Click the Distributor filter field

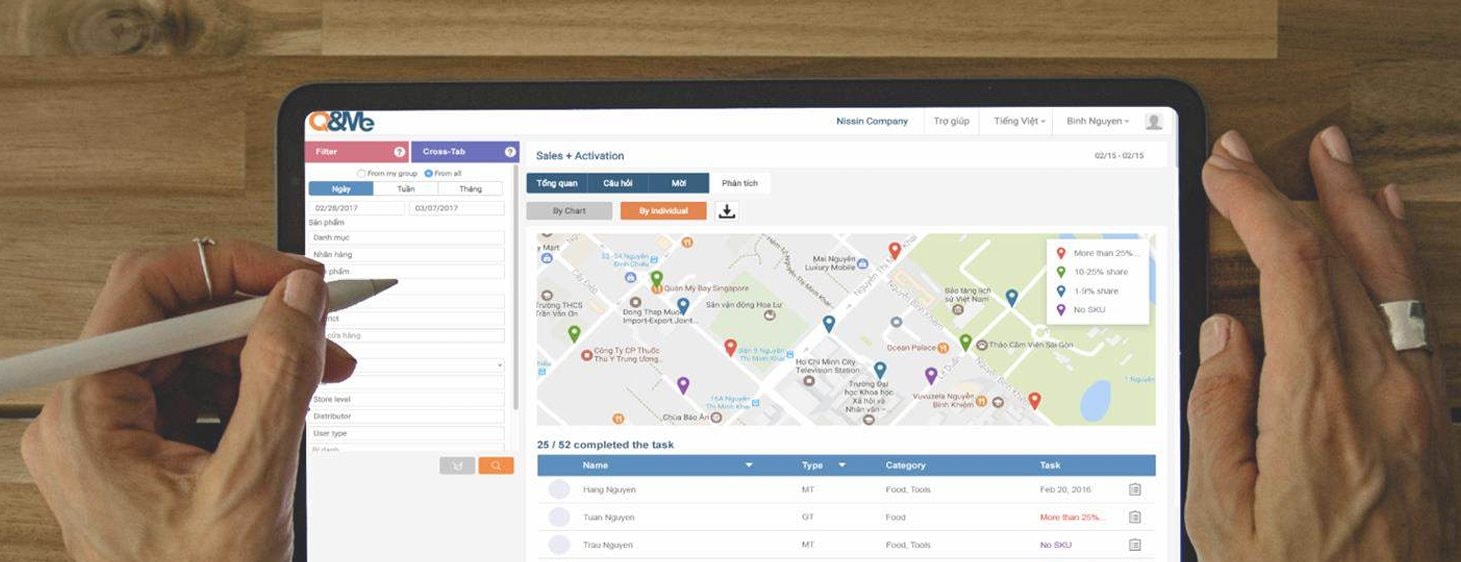click(407, 416)
